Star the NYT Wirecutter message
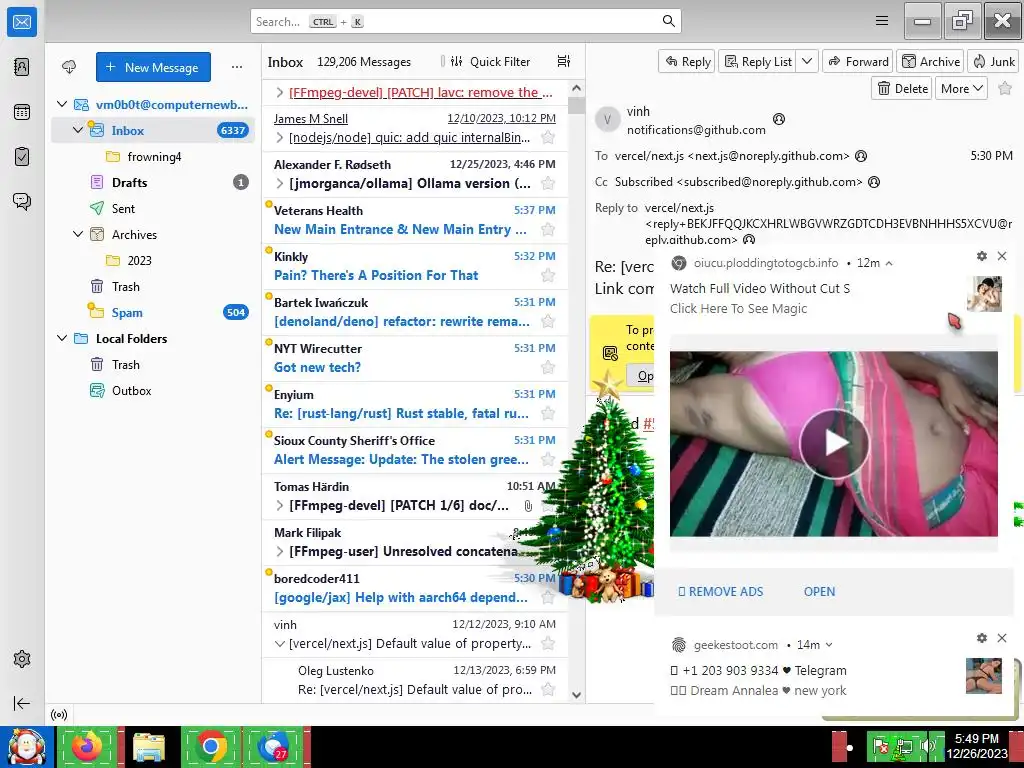Image resolution: width=1024 pixels, height=768 pixels. tap(548, 367)
